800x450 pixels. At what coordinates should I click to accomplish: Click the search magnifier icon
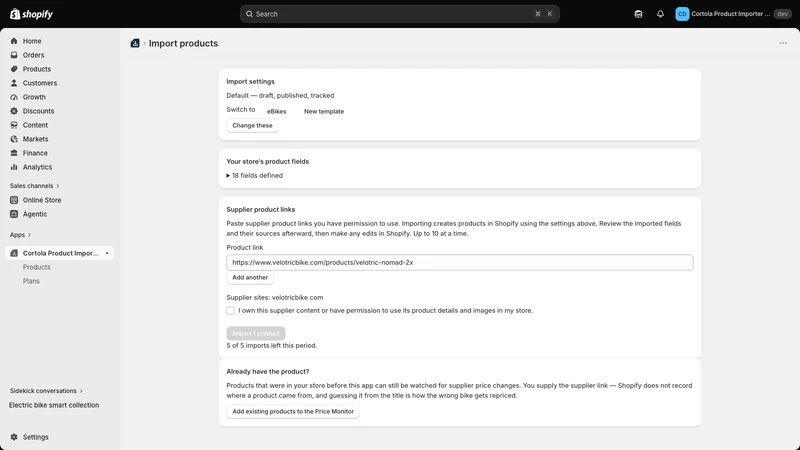(249, 14)
